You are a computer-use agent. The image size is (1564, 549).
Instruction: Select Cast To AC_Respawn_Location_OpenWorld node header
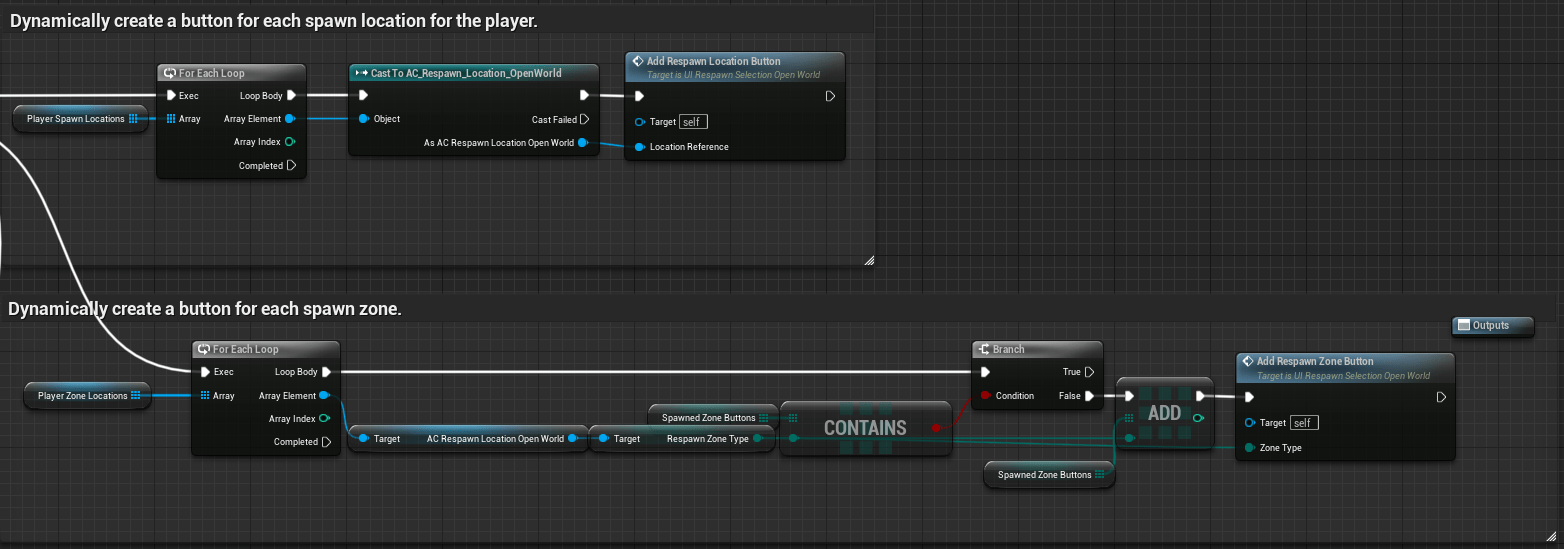pyautogui.click(x=473, y=73)
